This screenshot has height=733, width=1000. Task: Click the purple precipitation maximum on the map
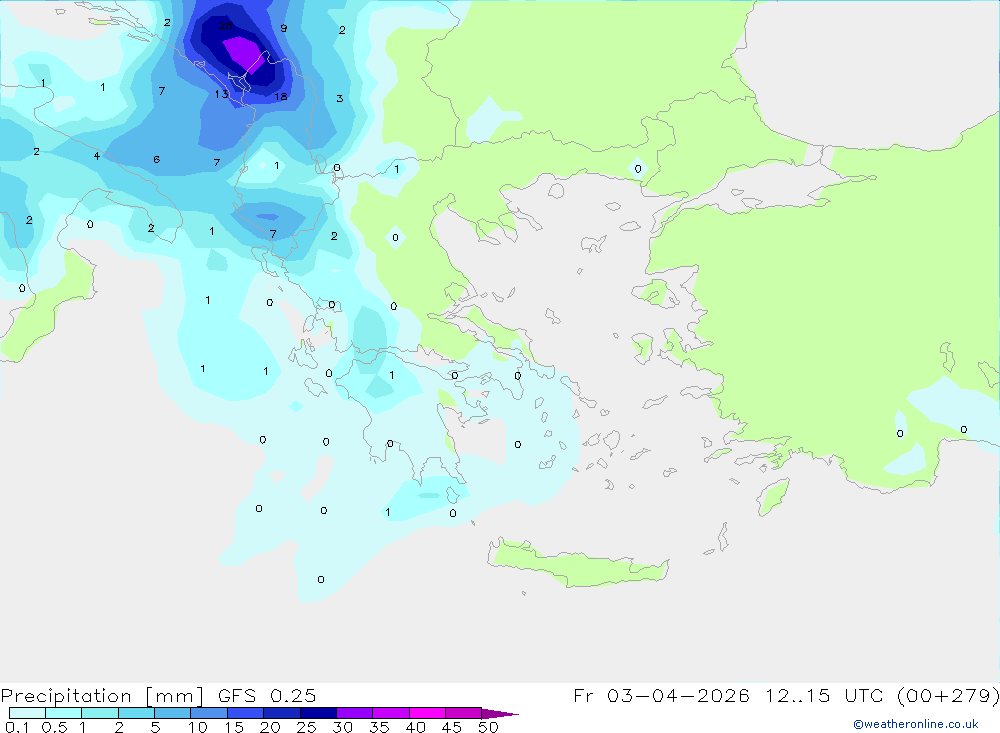(243, 54)
